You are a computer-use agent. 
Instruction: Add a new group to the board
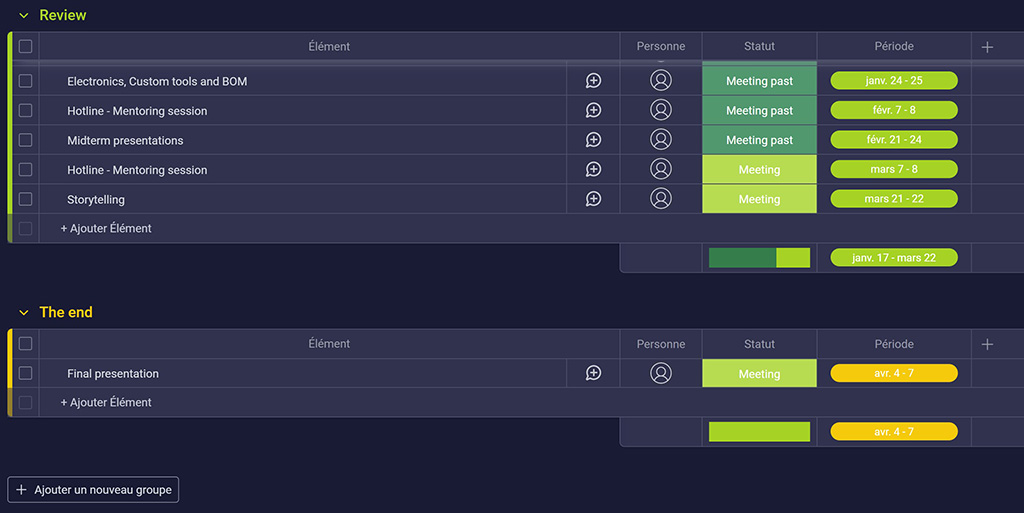93,490
